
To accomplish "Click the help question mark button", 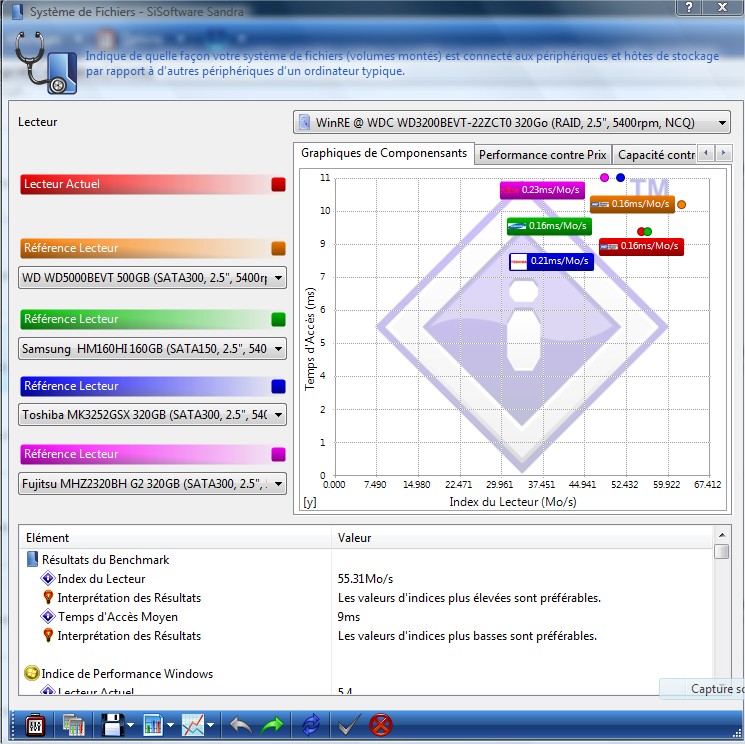I will [688, 7].
